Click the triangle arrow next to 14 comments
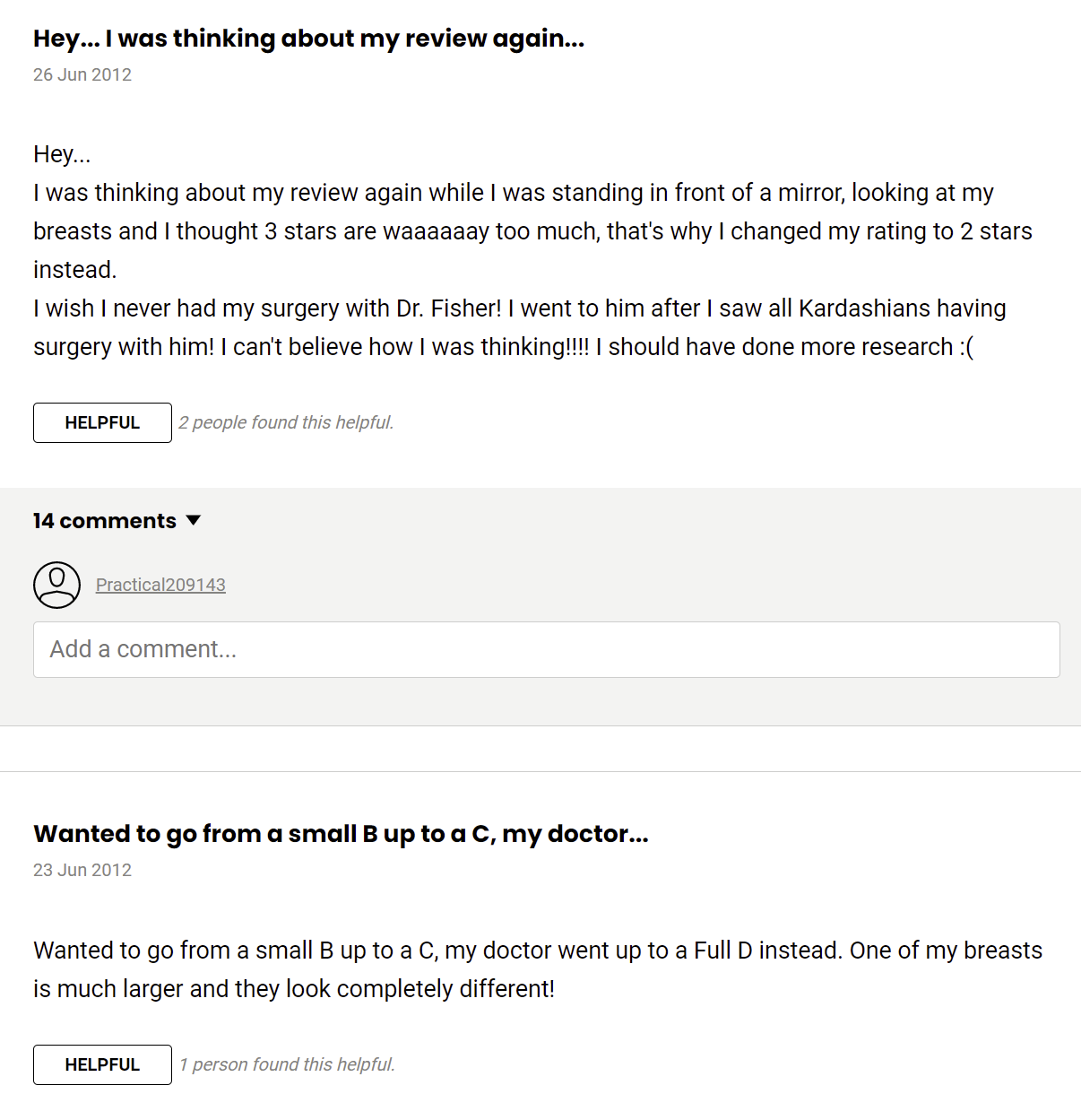Image resolution: width=1081 pixels, height=1120 pixels. pos(193,521)
